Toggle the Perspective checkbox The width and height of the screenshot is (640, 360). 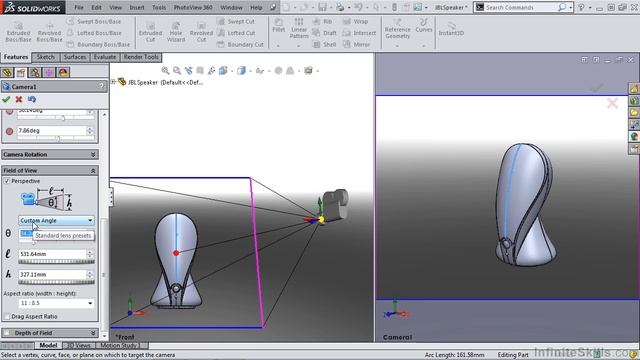pyautogui.click(x=7, y=181)
